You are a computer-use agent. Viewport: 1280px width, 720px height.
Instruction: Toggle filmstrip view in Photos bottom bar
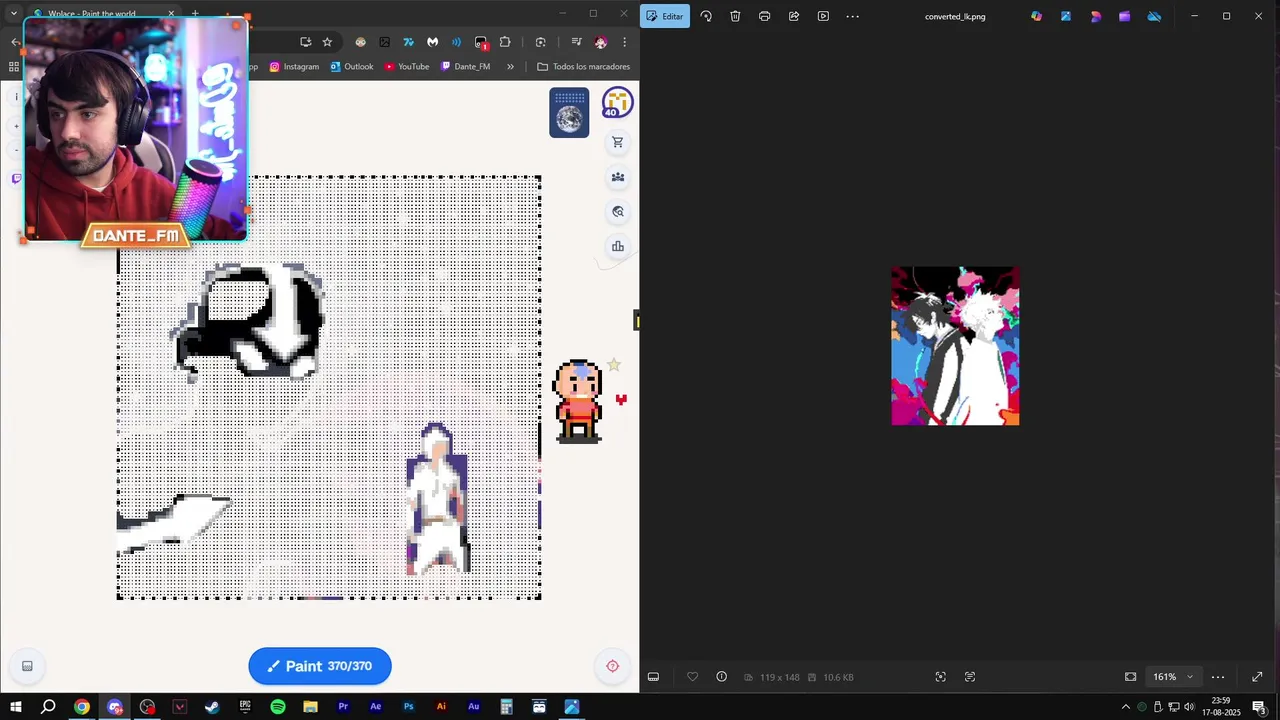pyautogui.click(x=653, y=677)
